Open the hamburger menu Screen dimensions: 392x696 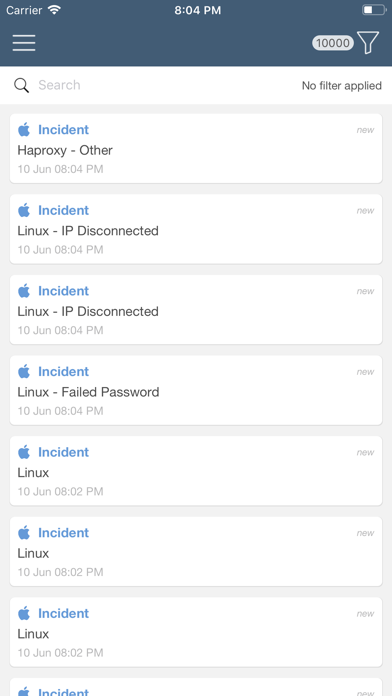coord(24,43)
